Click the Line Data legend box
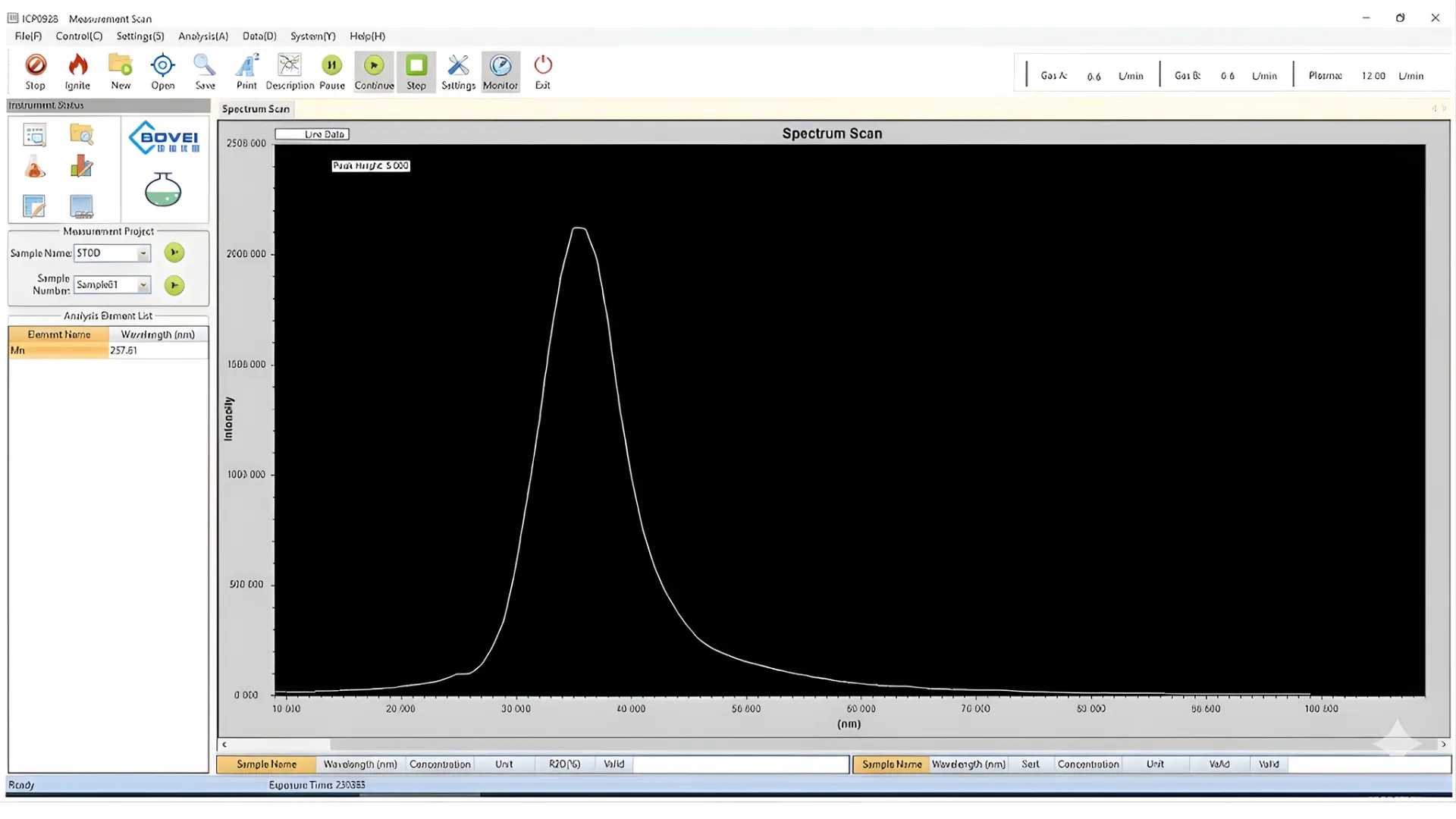This screenshot has width=1456, height=819. click(x=312, y=134)
